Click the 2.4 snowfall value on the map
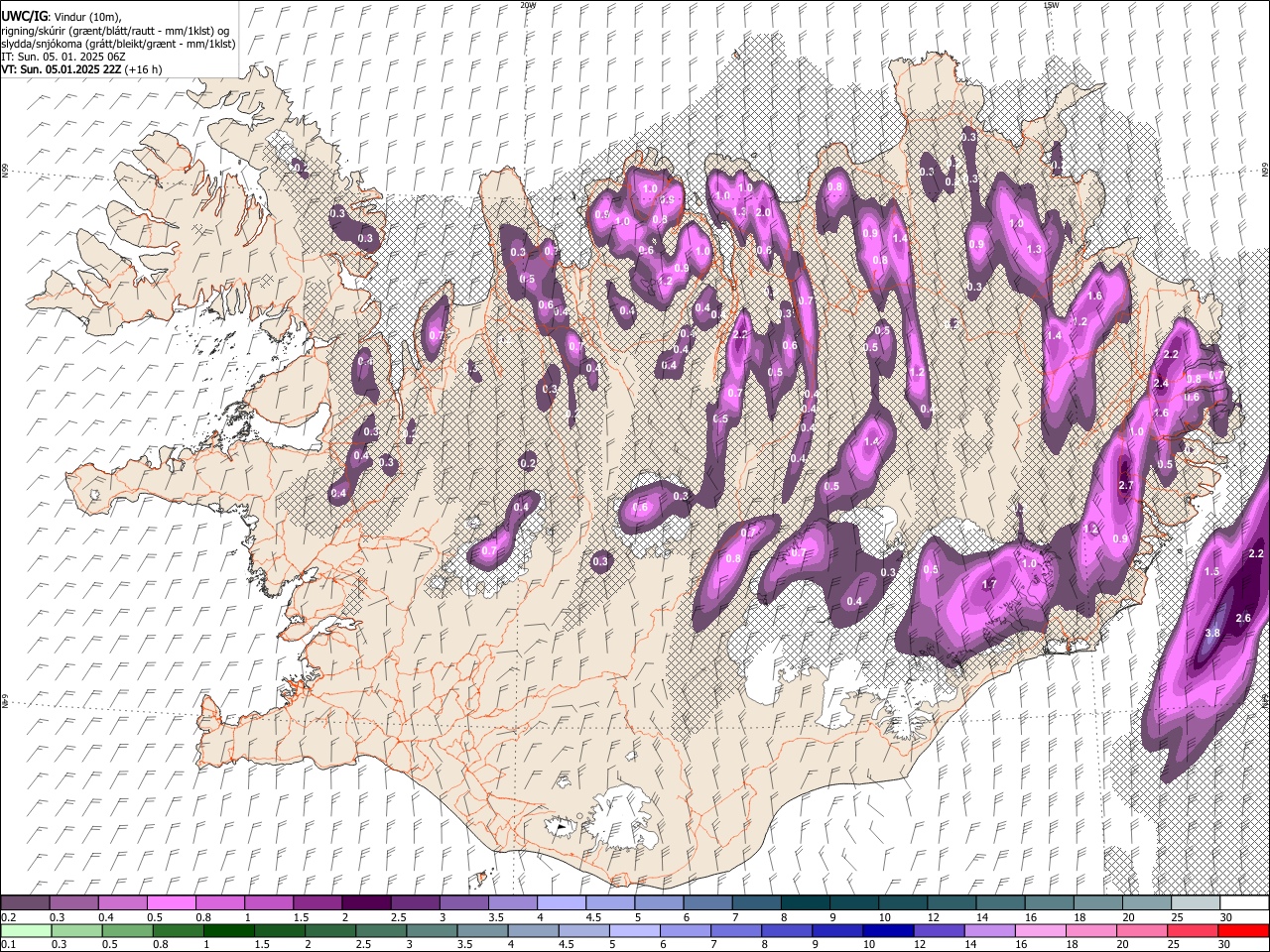Screen dimensions: 1270x952 [1161, 383]
